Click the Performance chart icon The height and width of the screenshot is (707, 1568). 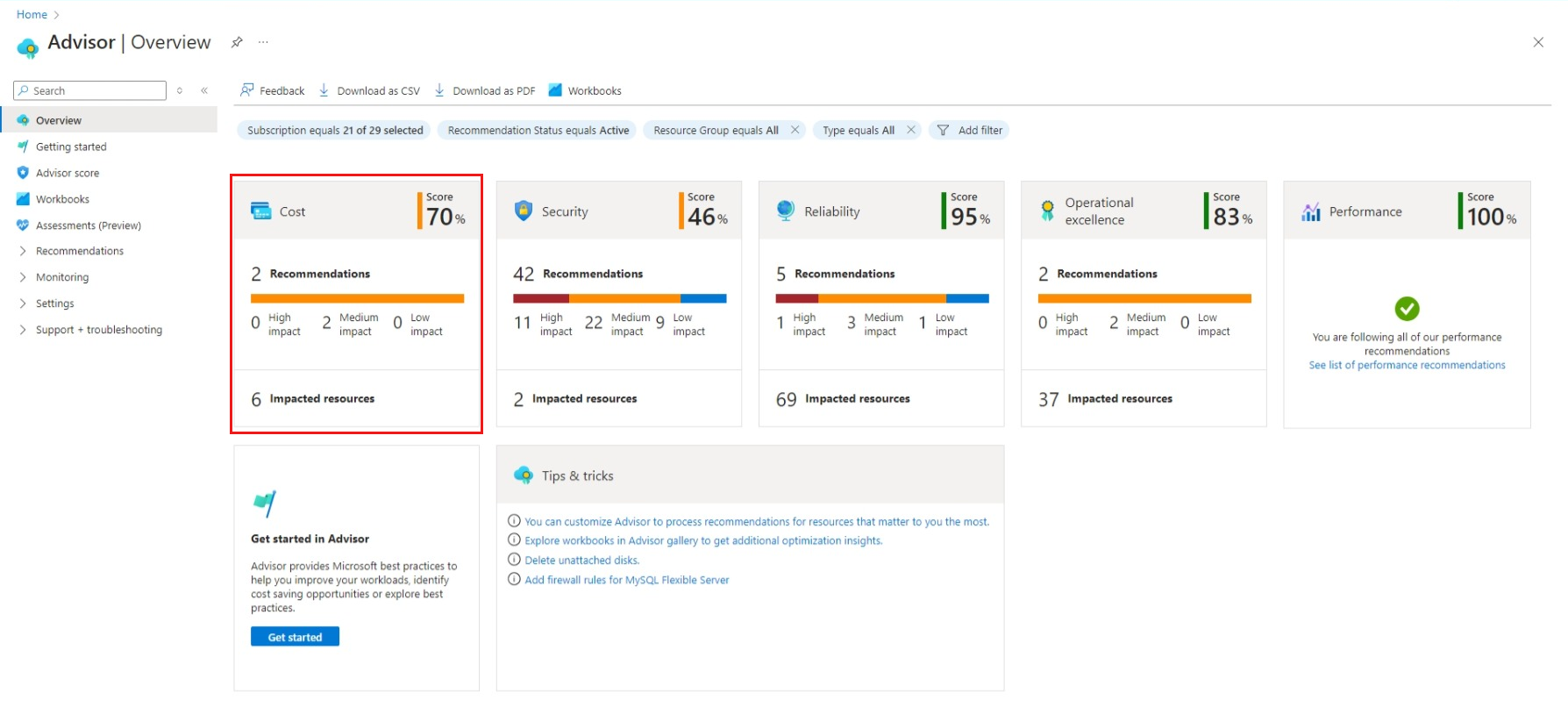point(1311,211)
